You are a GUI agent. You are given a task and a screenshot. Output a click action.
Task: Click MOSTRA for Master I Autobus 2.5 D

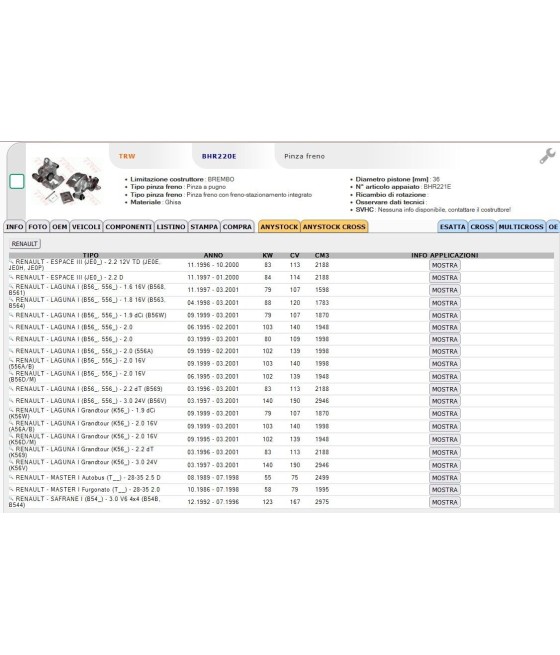[x=445, y=478]
